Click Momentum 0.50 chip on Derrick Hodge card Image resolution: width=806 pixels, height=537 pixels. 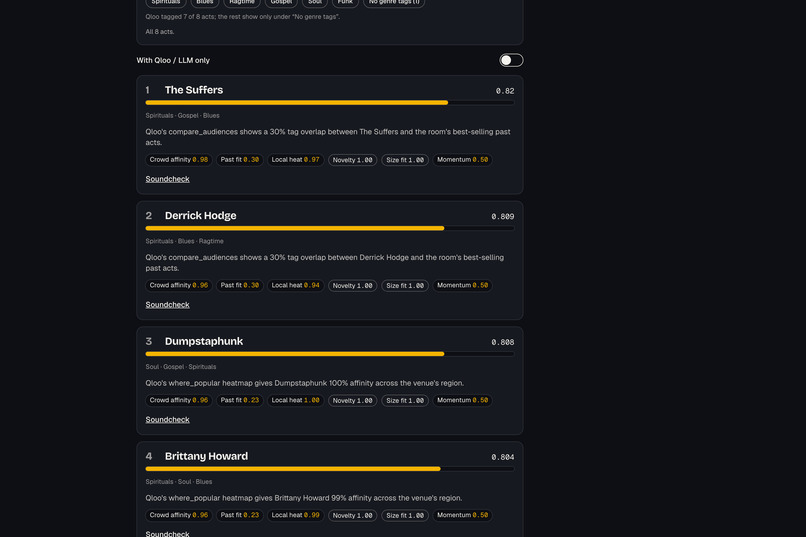(463, 286)
